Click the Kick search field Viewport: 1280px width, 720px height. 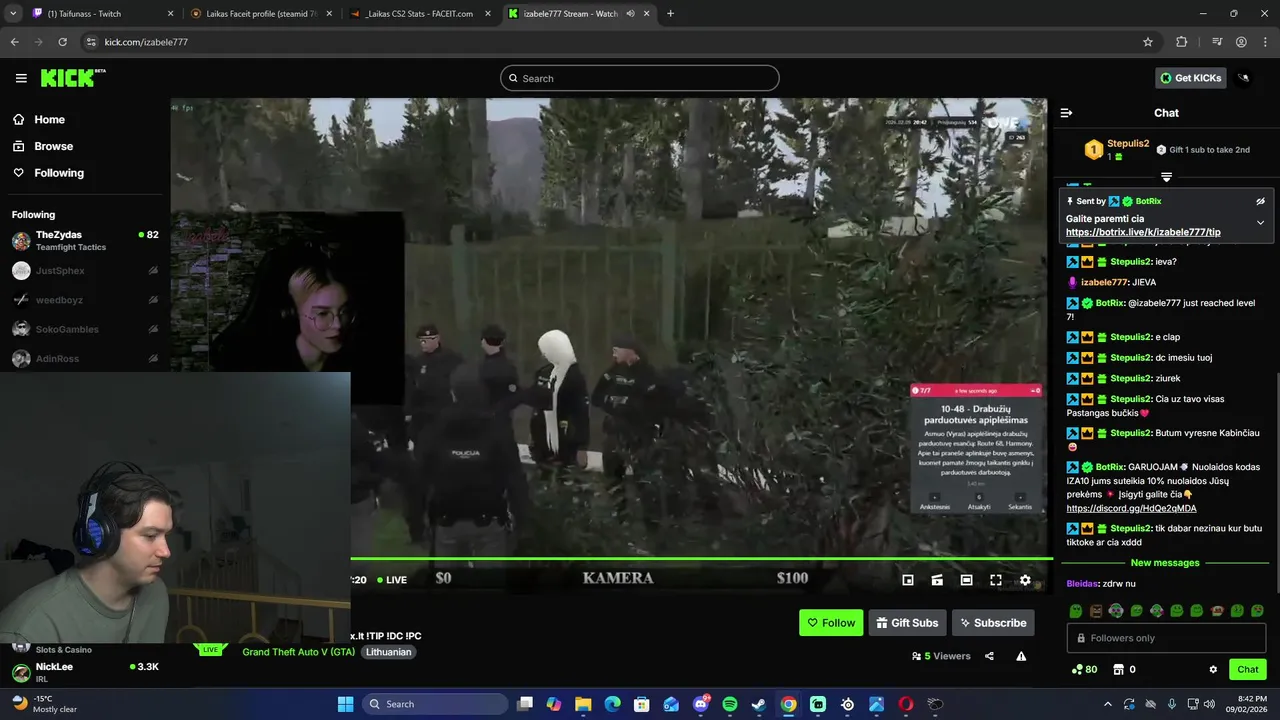[x=640, y=78]
